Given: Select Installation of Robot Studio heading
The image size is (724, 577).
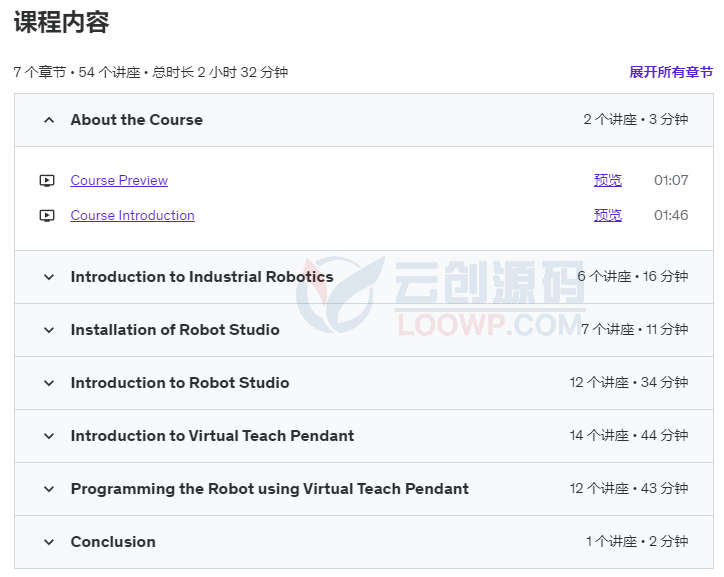Looking at the screenshot, I should 175,330.
